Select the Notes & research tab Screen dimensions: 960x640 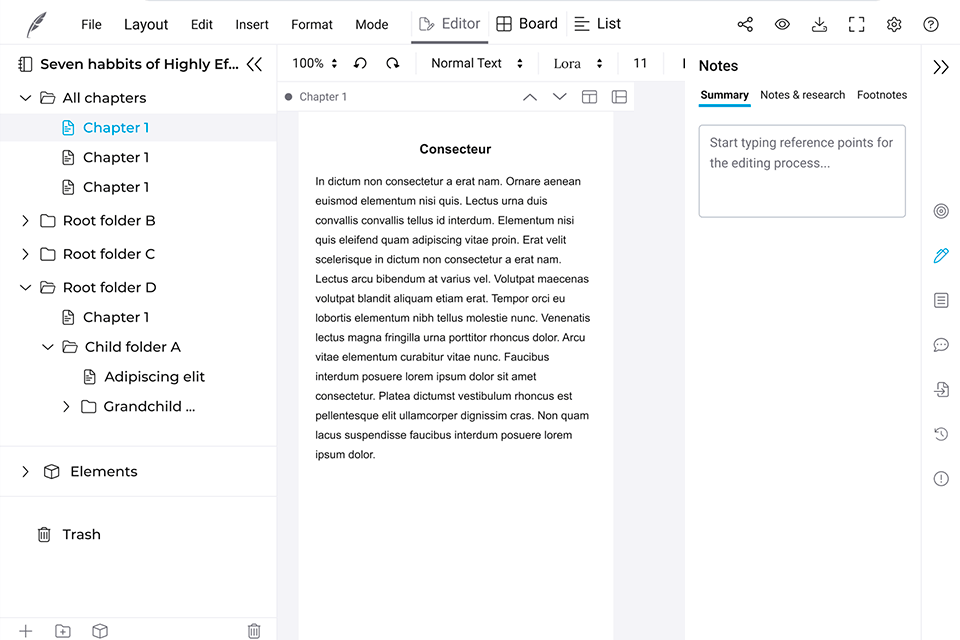point(802,95)
